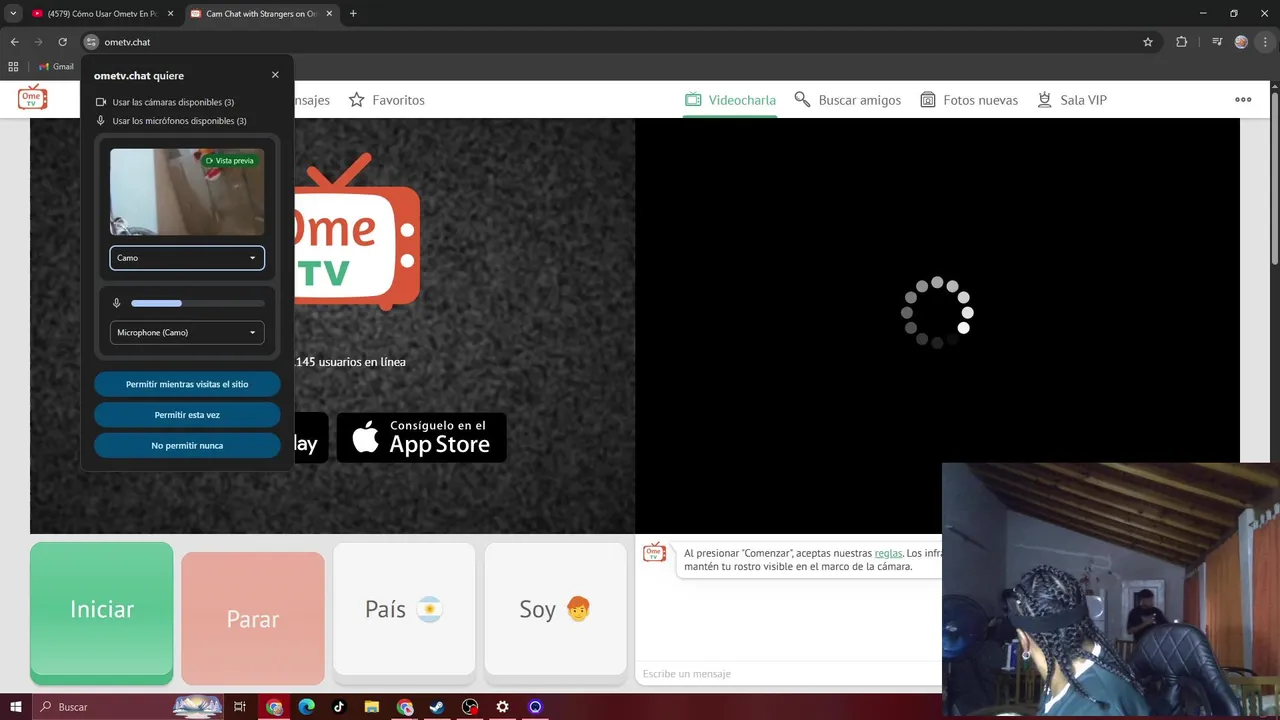Open the País country selector
This screenshot has height=720, width=1280.
(404, 609)
